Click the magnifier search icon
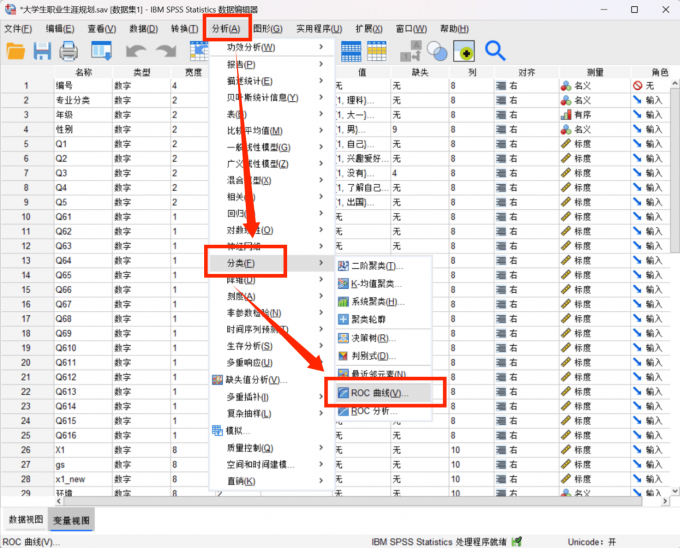Viewport: 680px width, 548px height. [495, 51]
